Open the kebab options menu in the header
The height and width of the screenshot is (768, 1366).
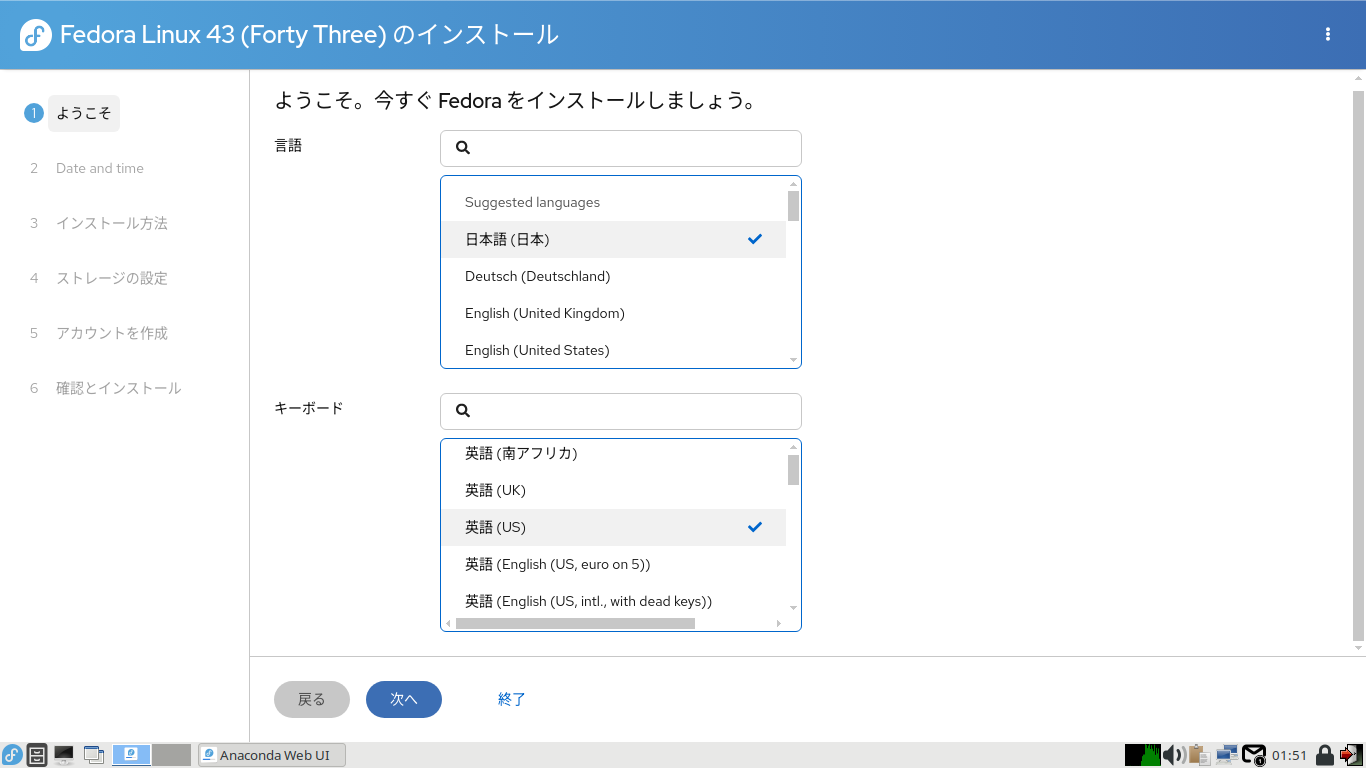(1328, 34)
